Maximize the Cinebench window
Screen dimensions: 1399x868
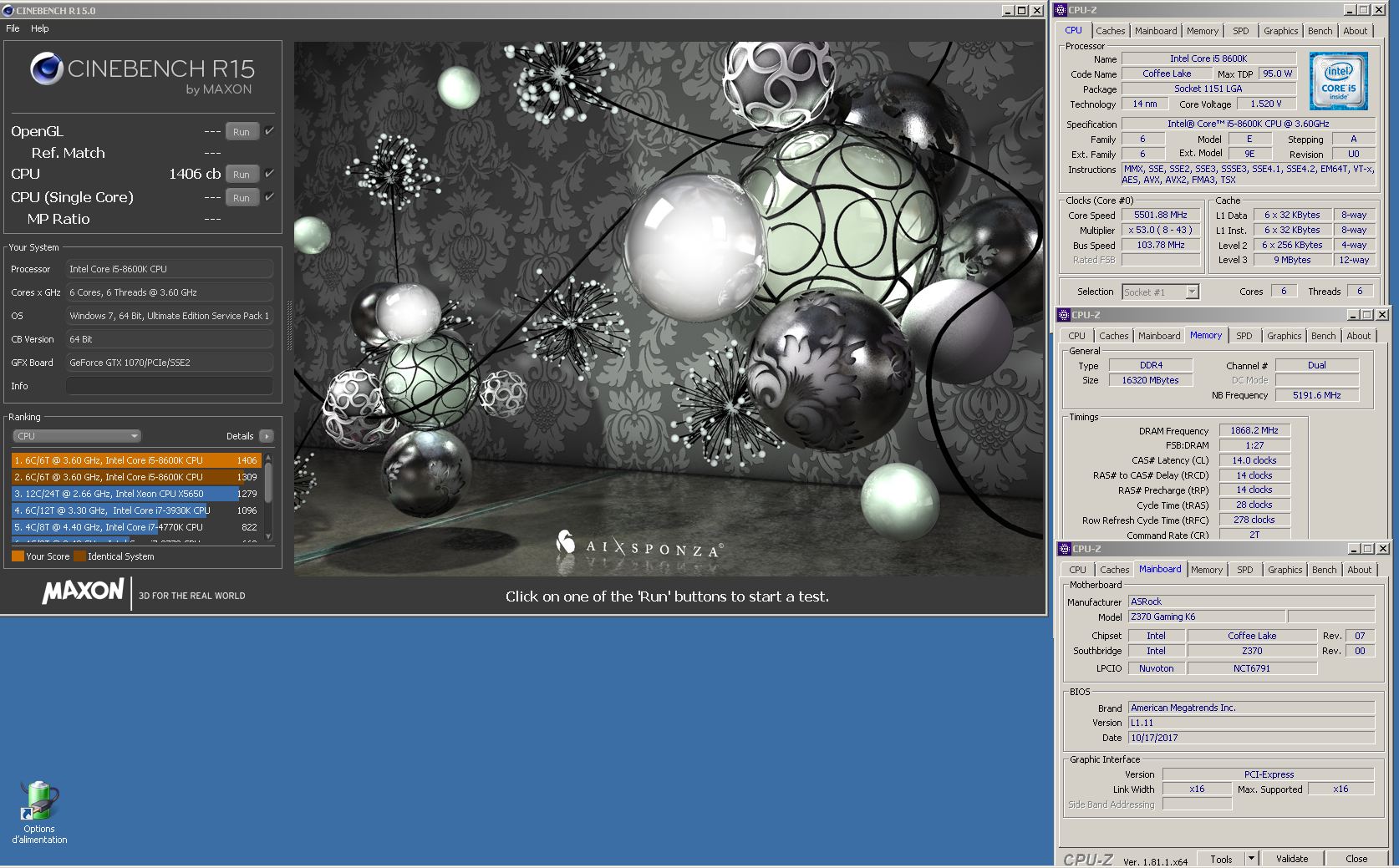1021,11
